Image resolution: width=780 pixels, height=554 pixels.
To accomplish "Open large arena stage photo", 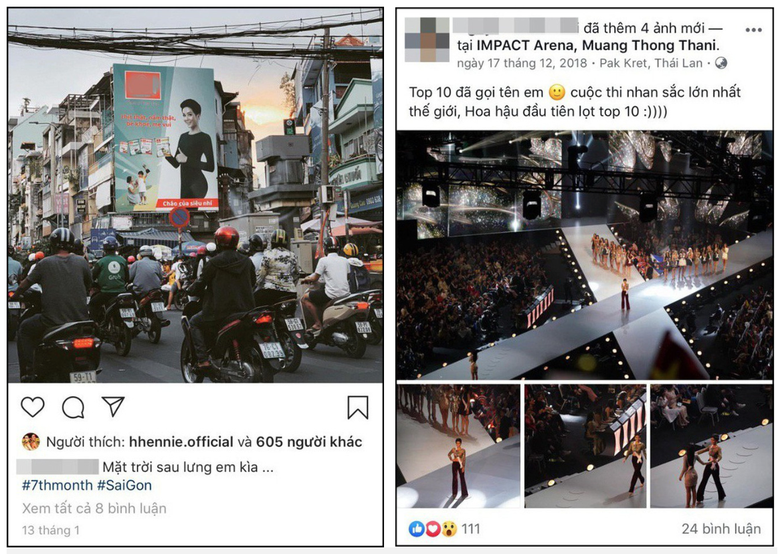I will pos(585,255).
